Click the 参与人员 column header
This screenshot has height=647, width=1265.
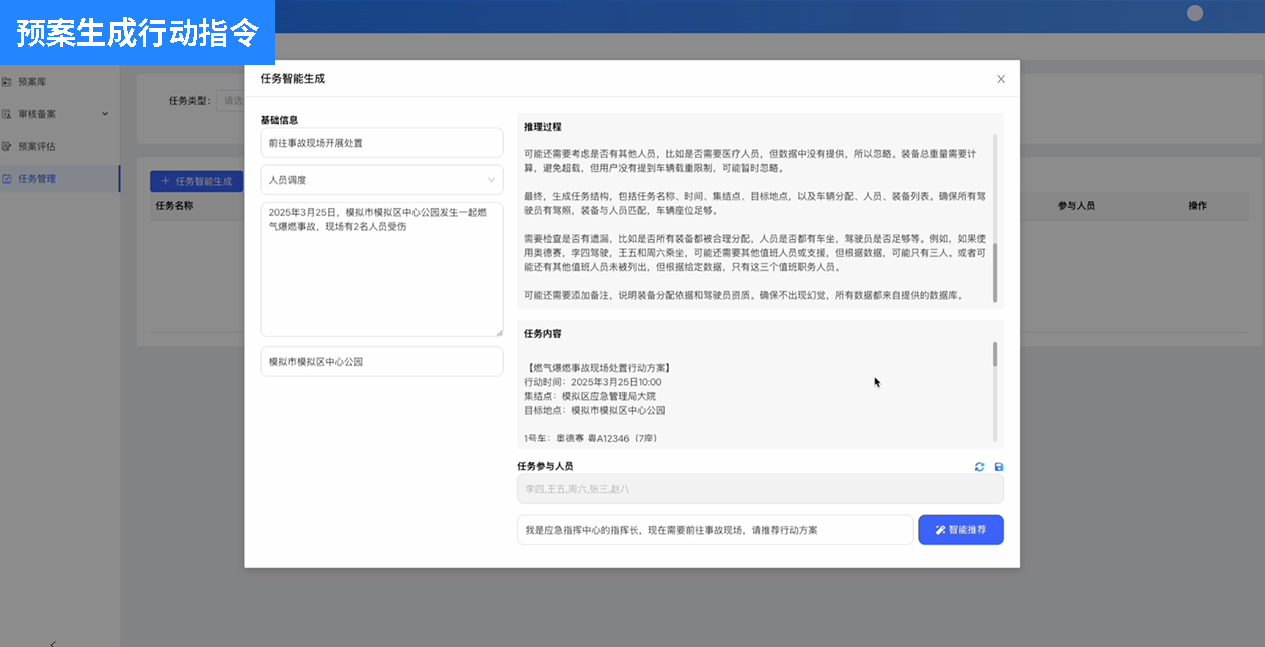click(x=1076, y=206)
